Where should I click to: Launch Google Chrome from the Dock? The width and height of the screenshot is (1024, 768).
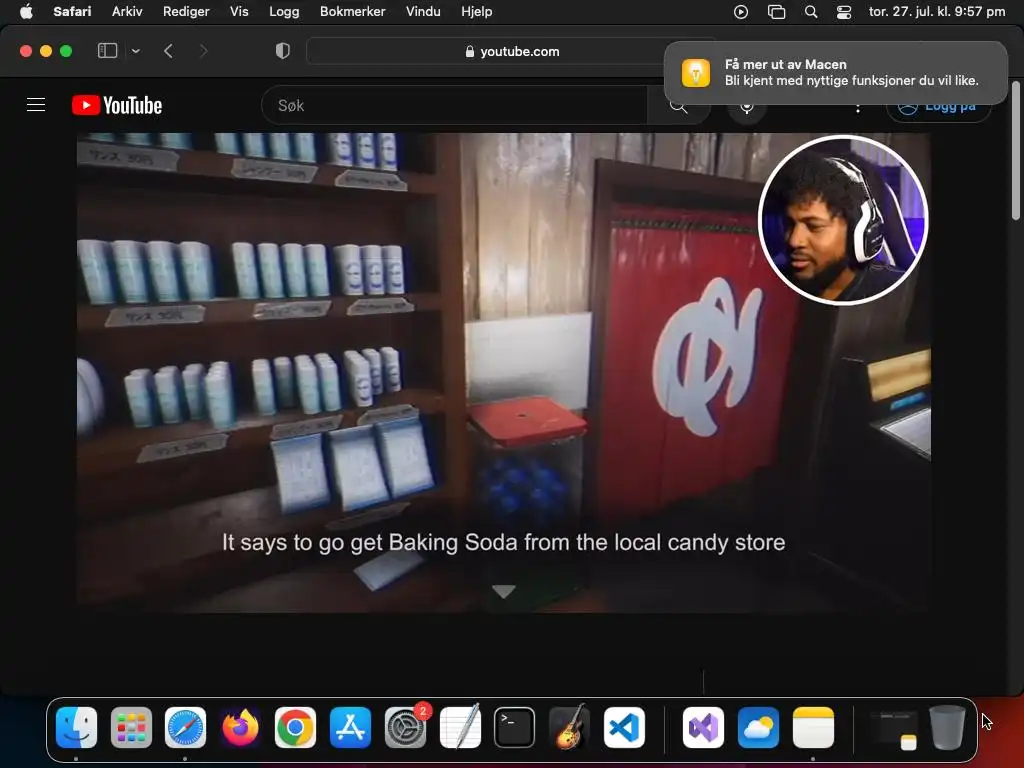pos(295,728)
